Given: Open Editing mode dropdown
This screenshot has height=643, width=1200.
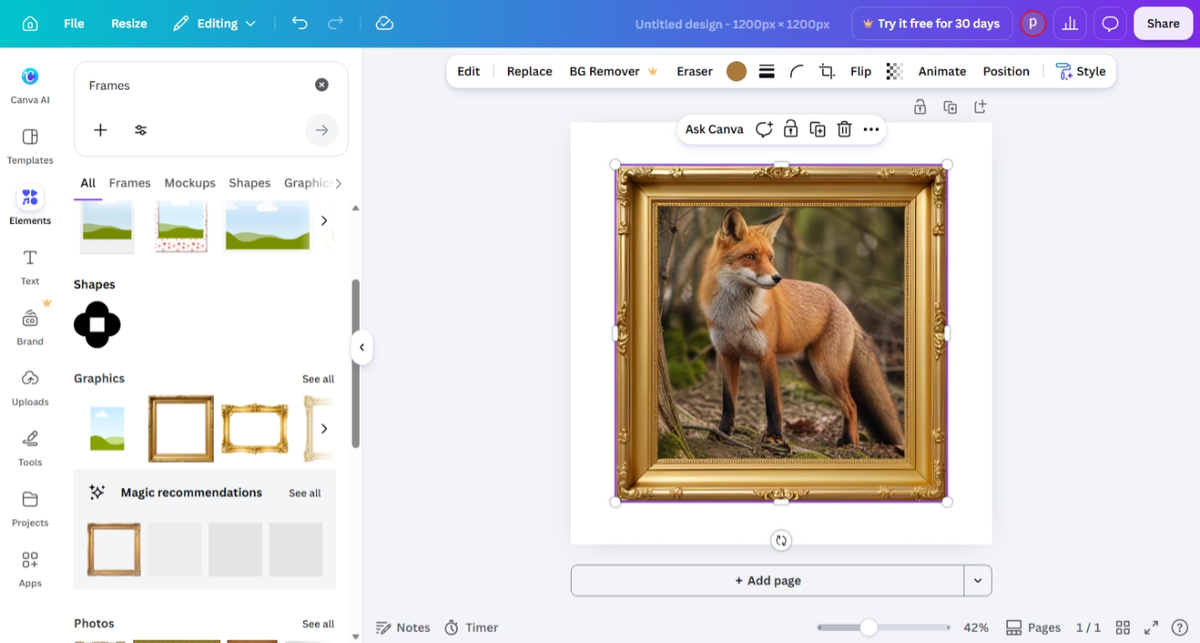Looking at the screenshot, I should pyautogui.click(x=215, y=23).
